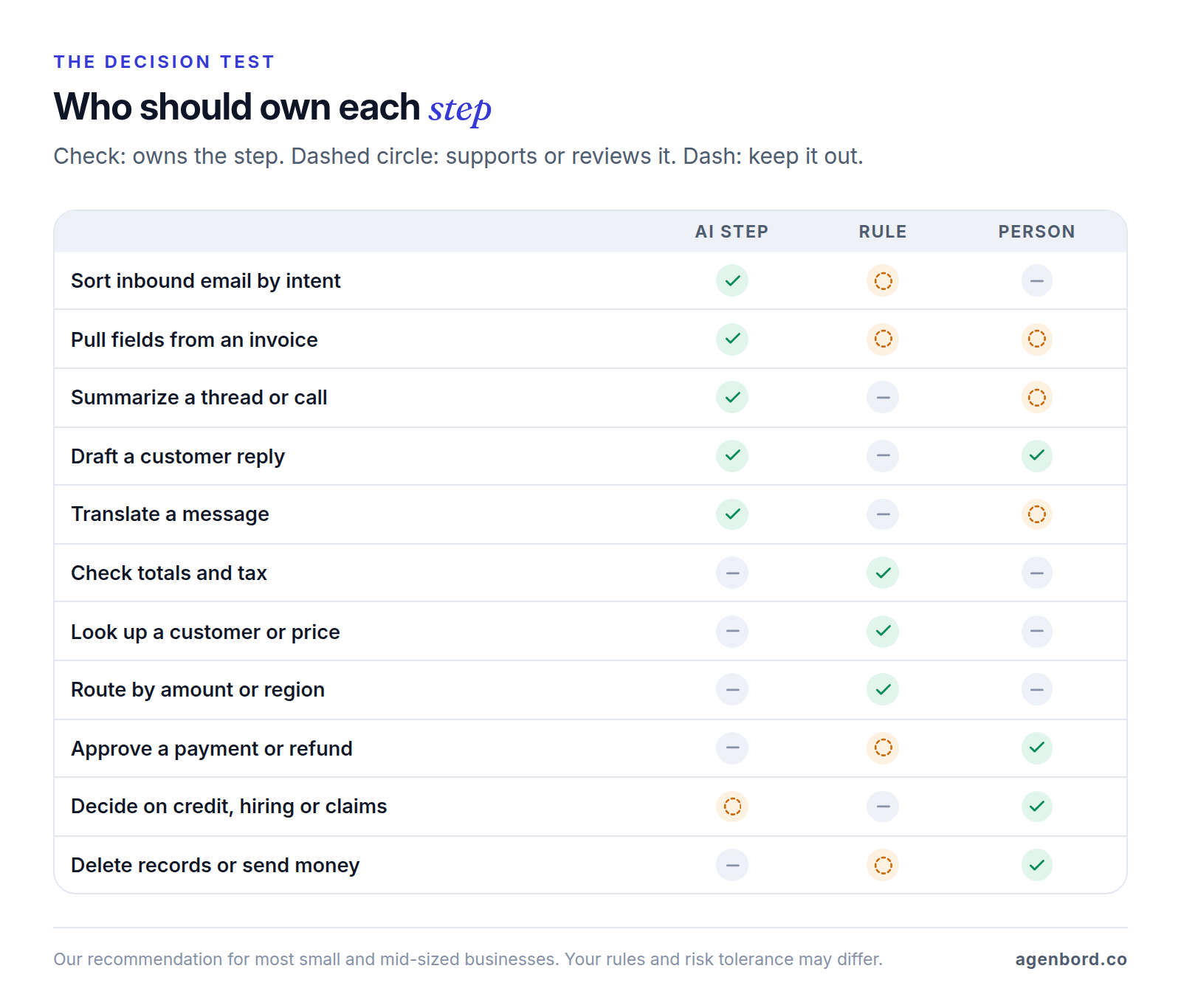Click 'Look up a customer or price' label

205,632
